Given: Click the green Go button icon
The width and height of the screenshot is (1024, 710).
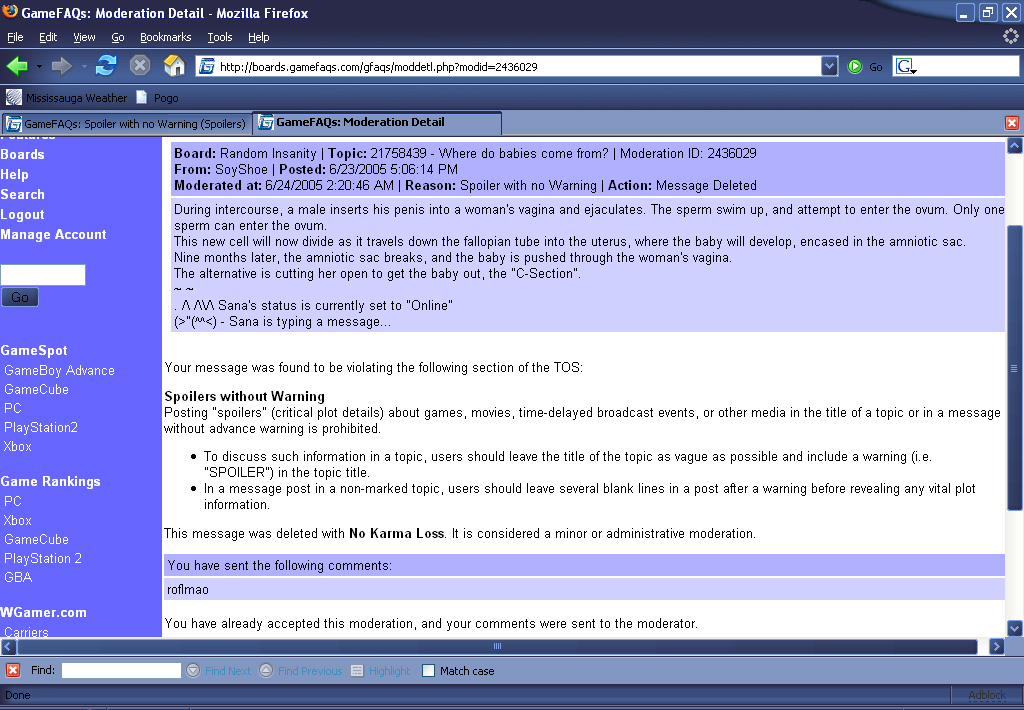Looking at the screenshot, I should [855, 67].
